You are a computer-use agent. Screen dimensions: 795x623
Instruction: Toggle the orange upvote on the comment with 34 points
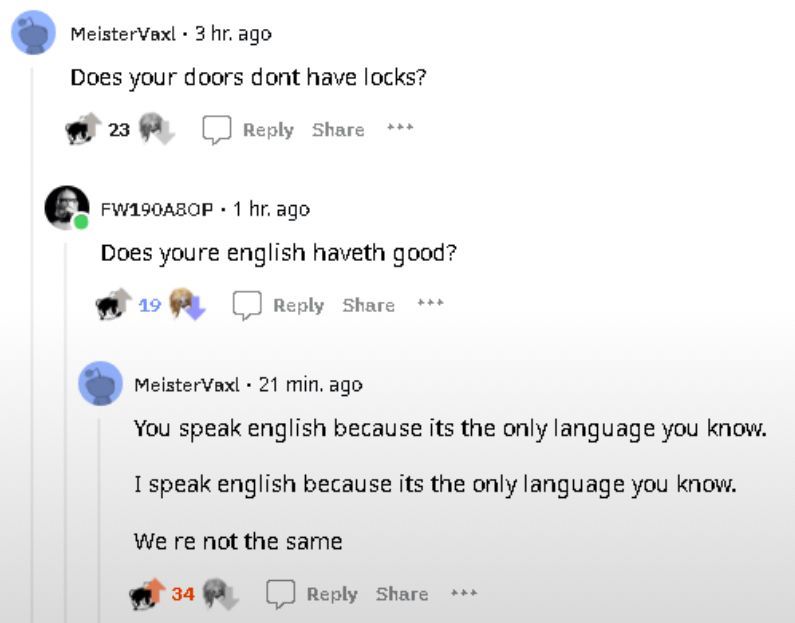pos(148,593)
